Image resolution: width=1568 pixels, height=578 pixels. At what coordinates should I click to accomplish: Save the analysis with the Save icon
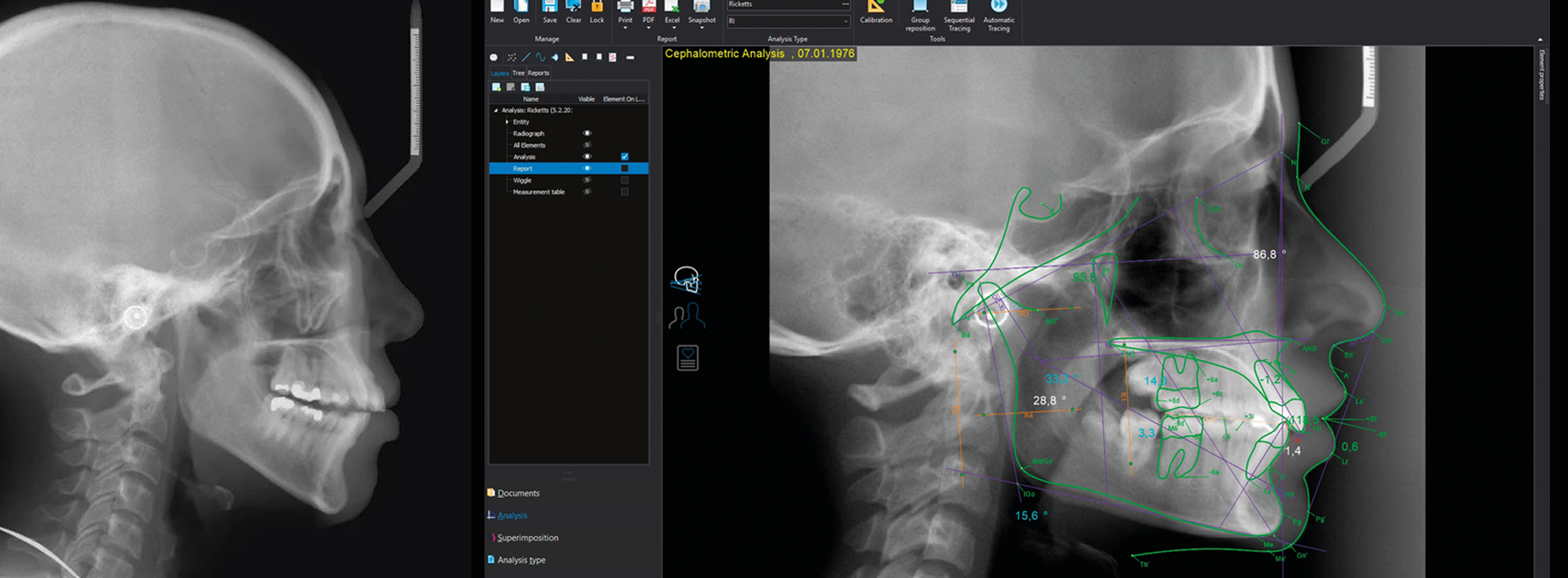[x=550, y=8]
